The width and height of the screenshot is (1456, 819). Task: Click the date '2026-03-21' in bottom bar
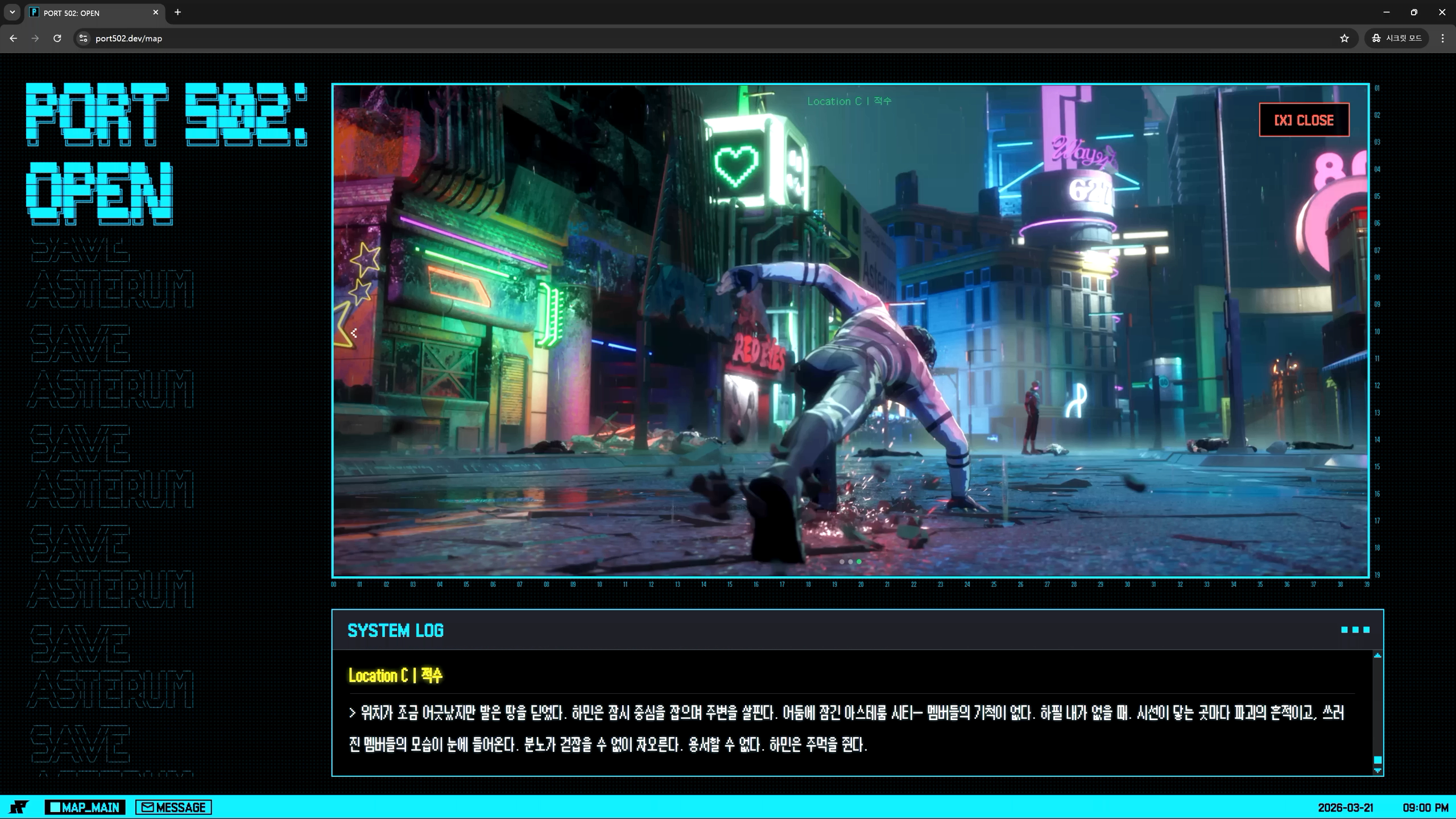pyautogui.click(x=1346, y=808)
